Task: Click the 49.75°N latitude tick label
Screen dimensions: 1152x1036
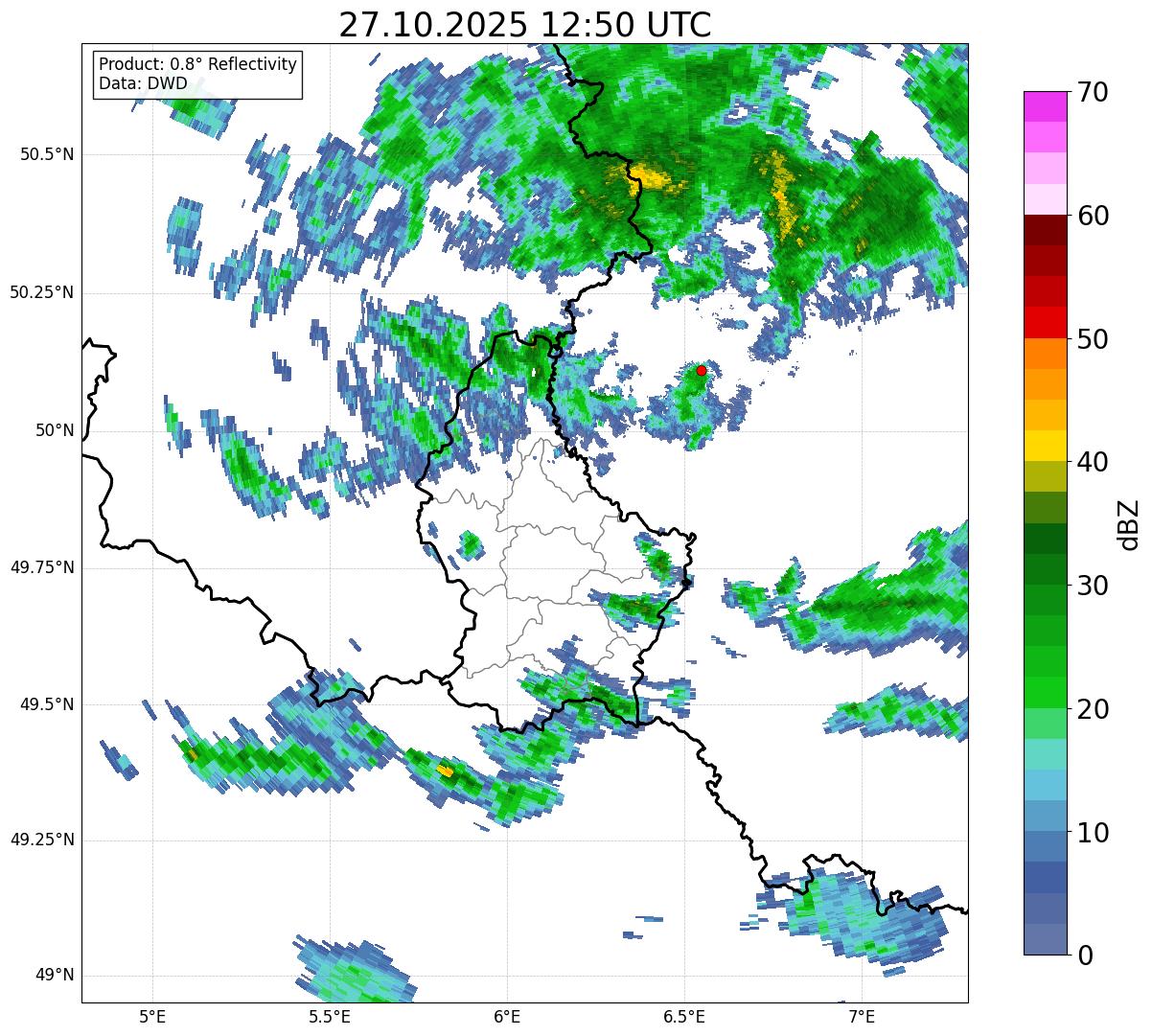Action: (x=42, y=567)
